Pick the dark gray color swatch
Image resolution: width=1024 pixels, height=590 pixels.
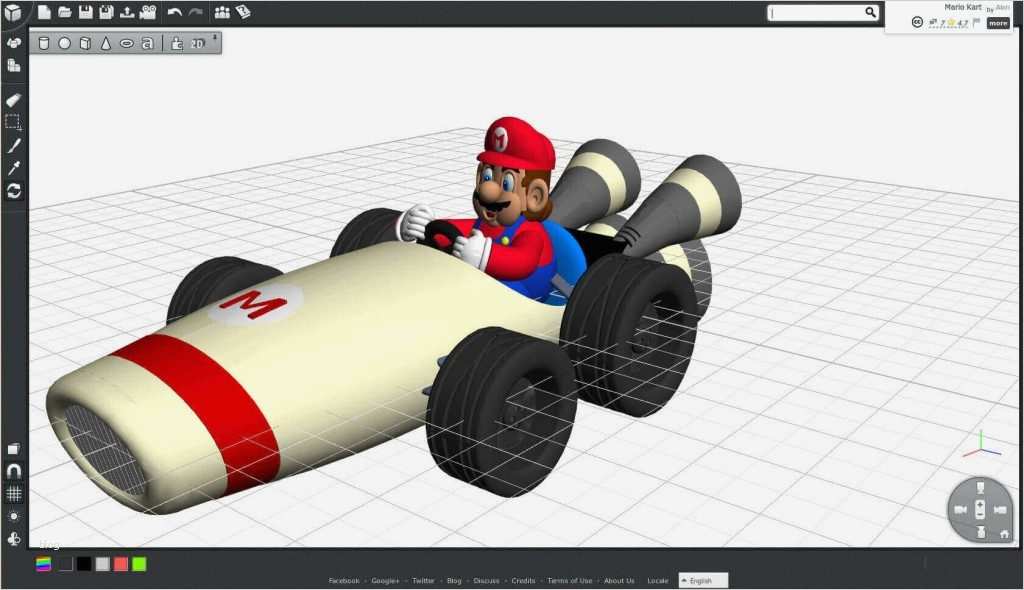click(66, 564)
